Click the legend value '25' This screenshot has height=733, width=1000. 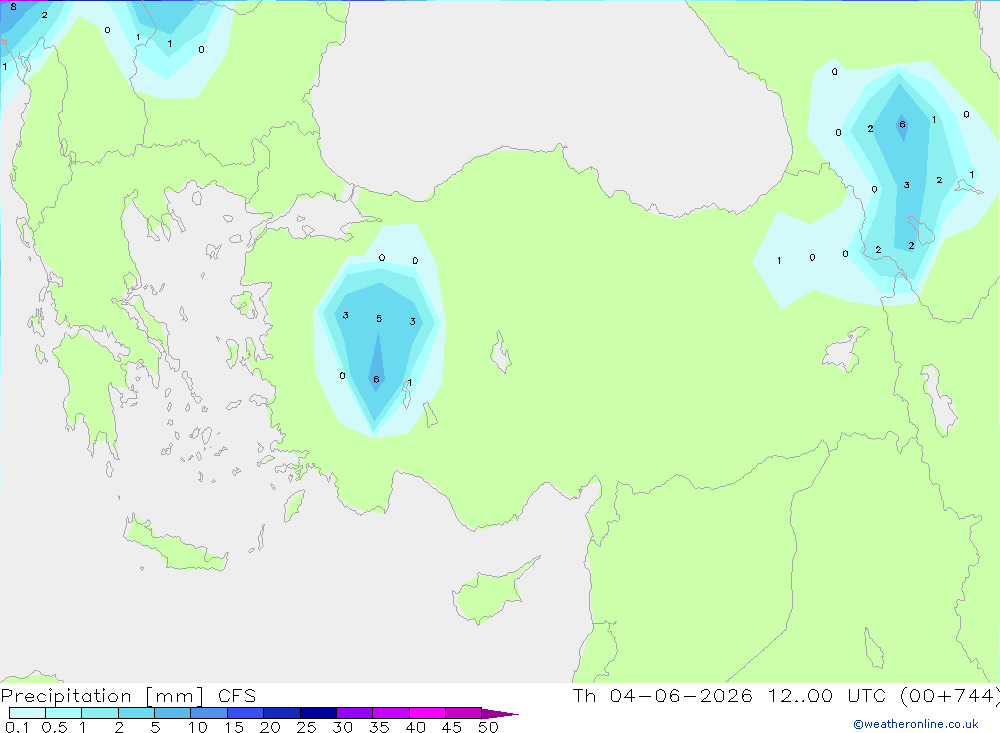pos(307,727)
